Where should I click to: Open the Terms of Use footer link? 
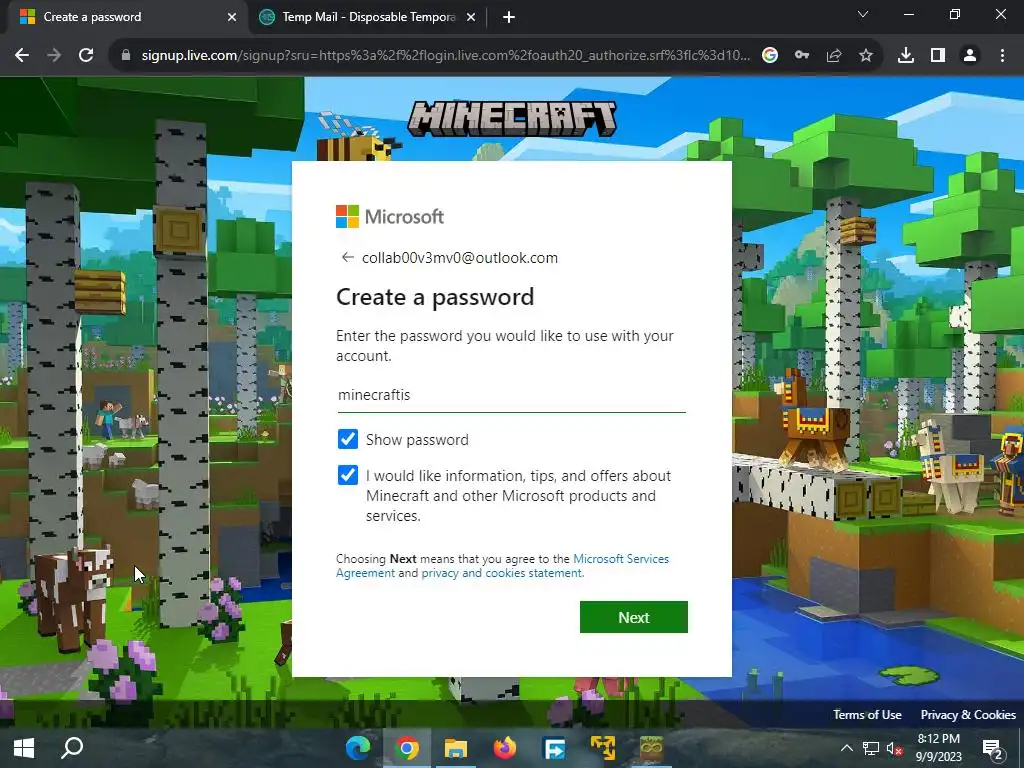[x=867, y=714]
